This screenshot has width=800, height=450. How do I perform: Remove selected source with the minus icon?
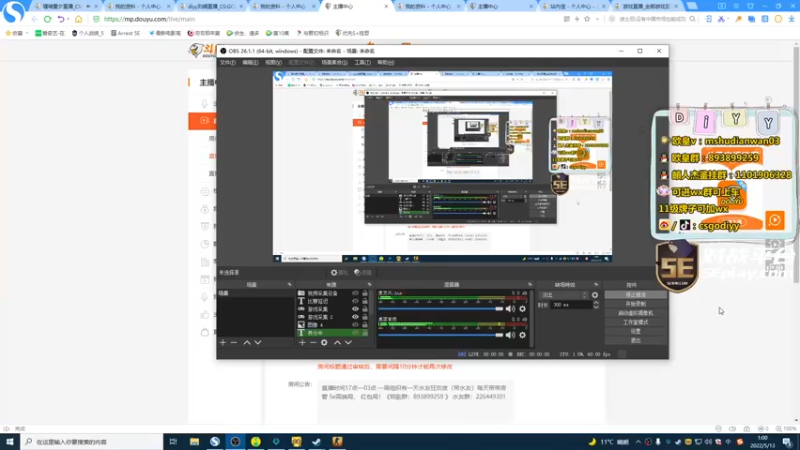(313, 342)
